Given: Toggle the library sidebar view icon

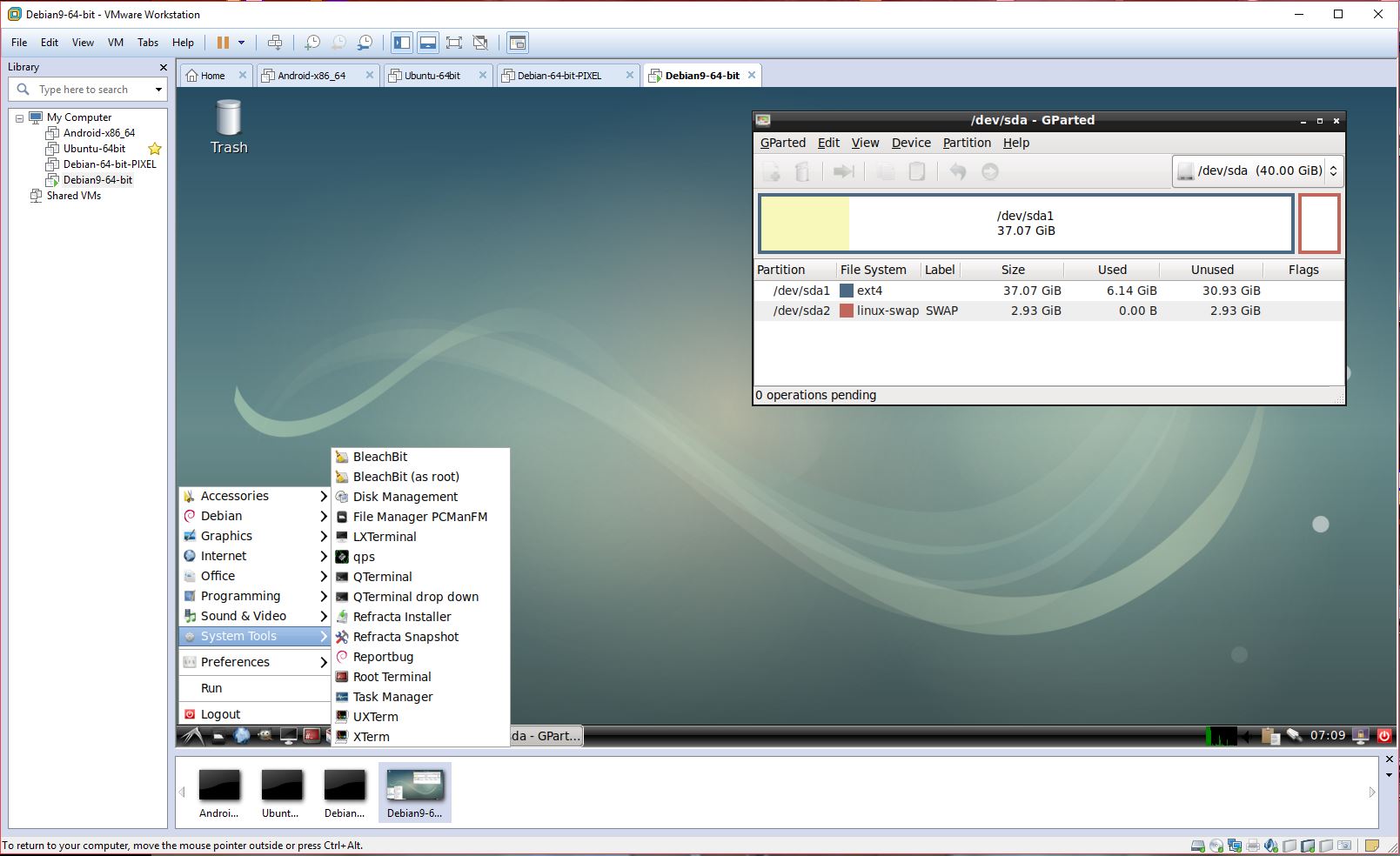Looking at the screenshot, I should (402, 43).
